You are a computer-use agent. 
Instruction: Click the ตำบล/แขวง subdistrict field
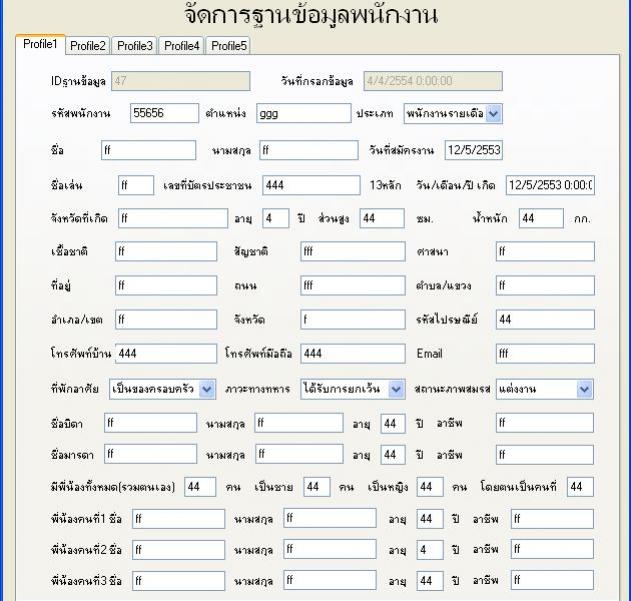[x=545, y=285]
